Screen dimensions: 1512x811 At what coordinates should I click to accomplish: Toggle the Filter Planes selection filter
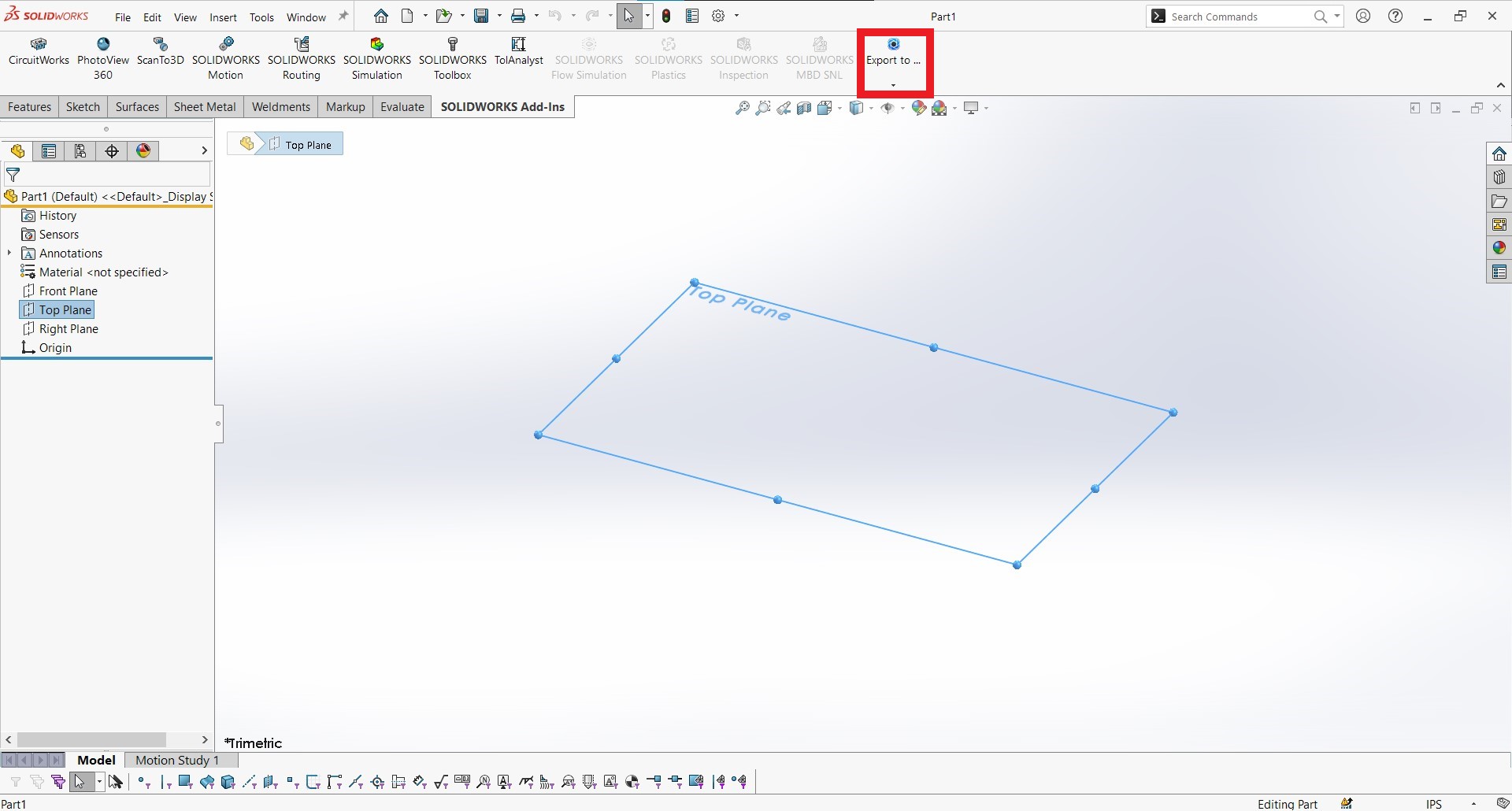point(271,782)
